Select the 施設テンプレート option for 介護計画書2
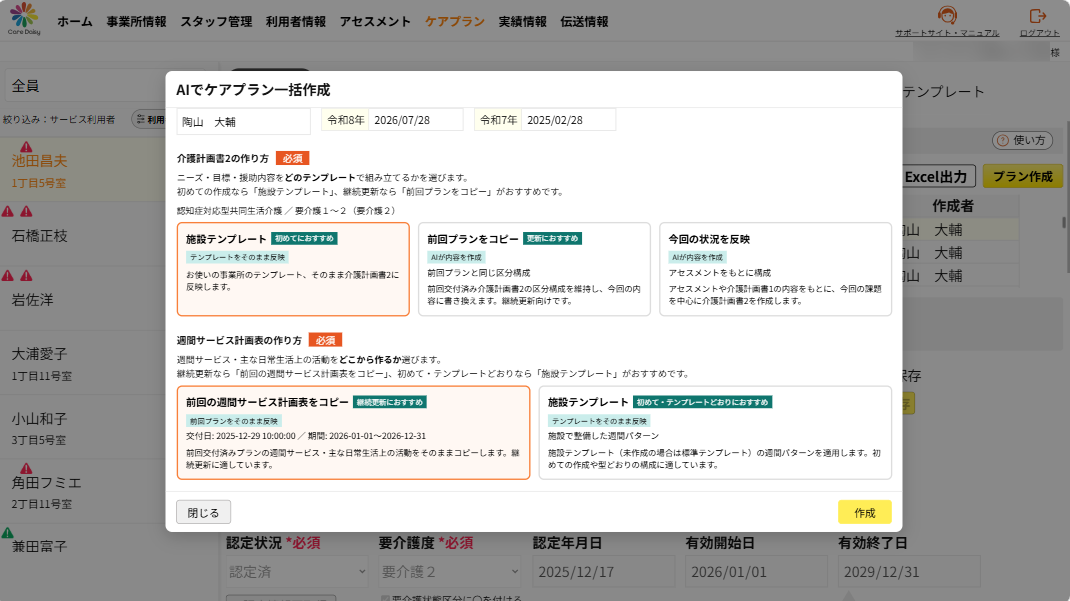This screenshot has height=601, width=1070. click(293, 269)
